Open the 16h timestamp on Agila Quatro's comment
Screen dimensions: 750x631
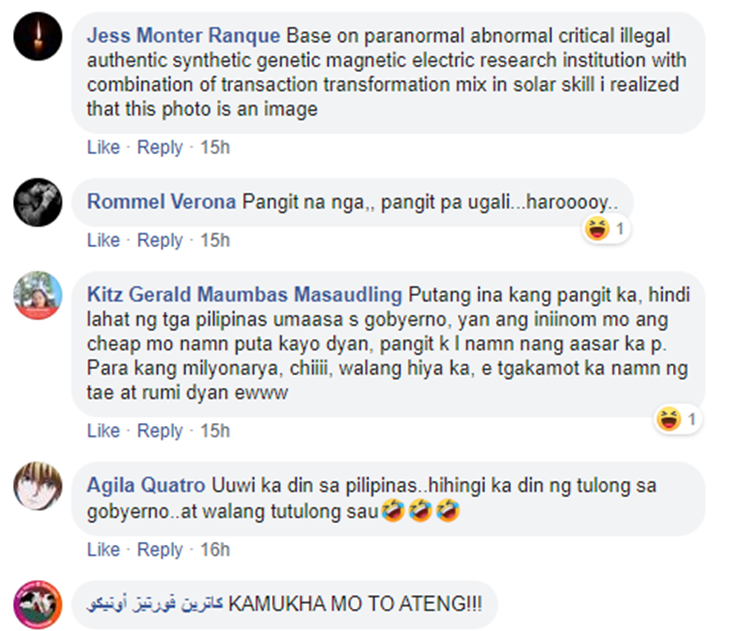tap(215, 550)
